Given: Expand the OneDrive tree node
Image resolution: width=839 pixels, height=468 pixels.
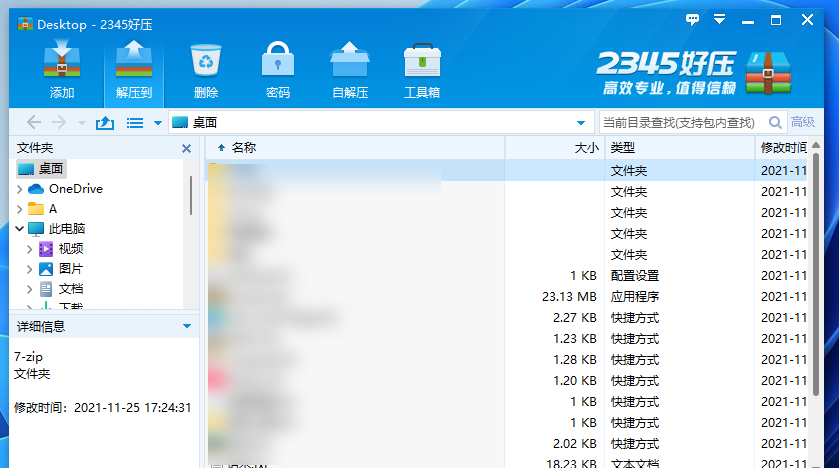Looking at the screenshot, I should [x=20, y=189].
